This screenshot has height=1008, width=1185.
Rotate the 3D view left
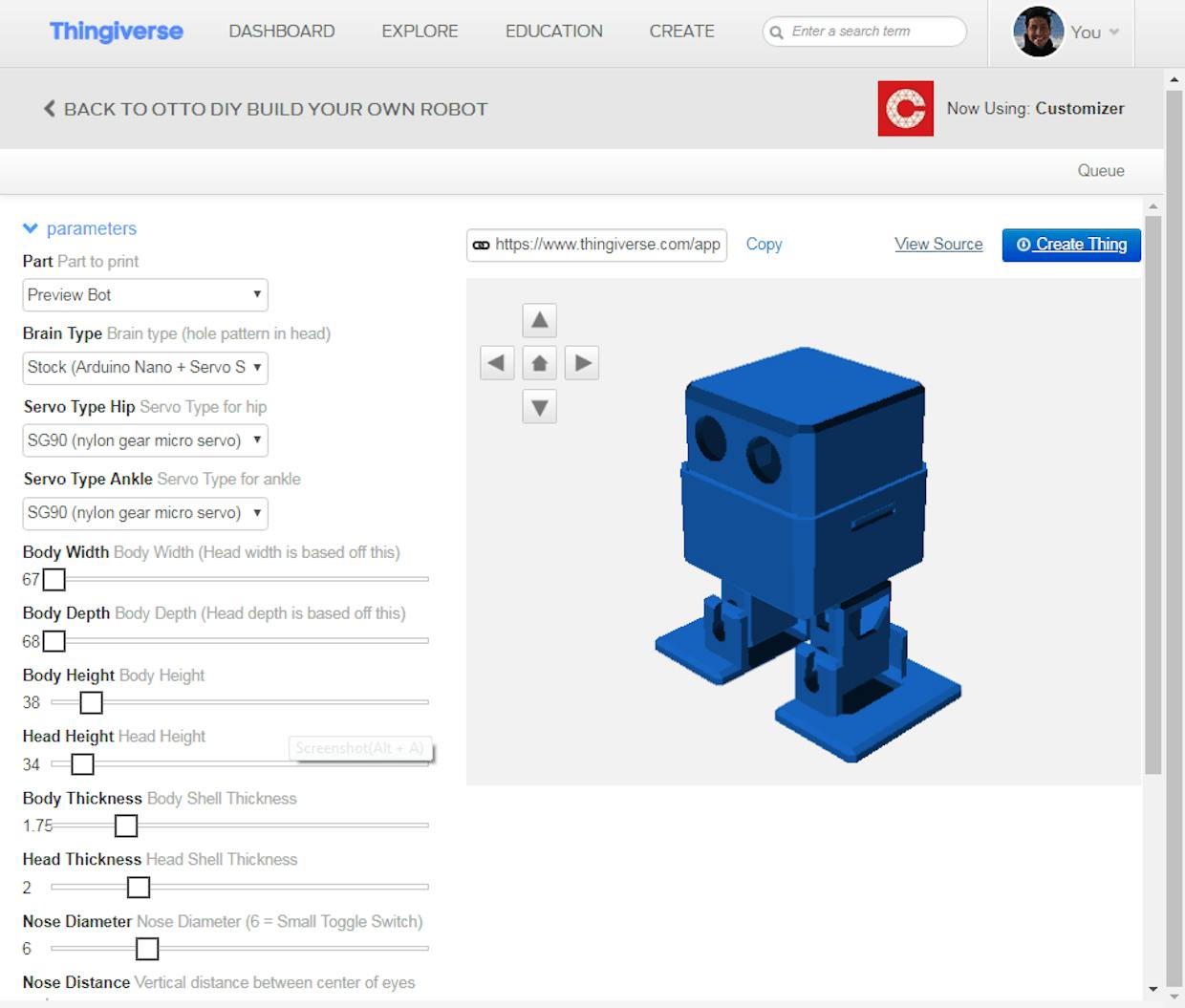click(497, 363)
